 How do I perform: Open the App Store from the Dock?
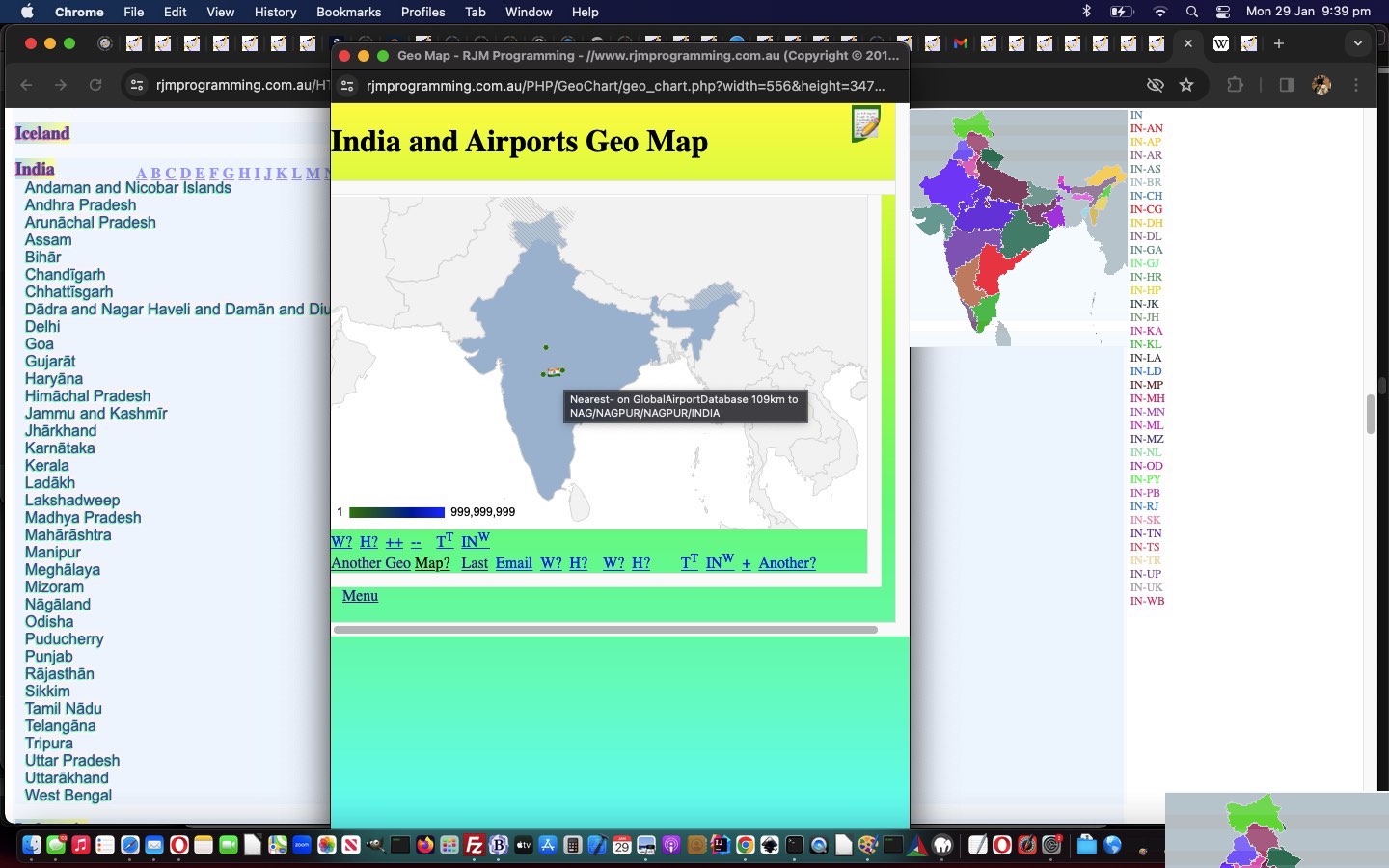[x=548, y=846]
